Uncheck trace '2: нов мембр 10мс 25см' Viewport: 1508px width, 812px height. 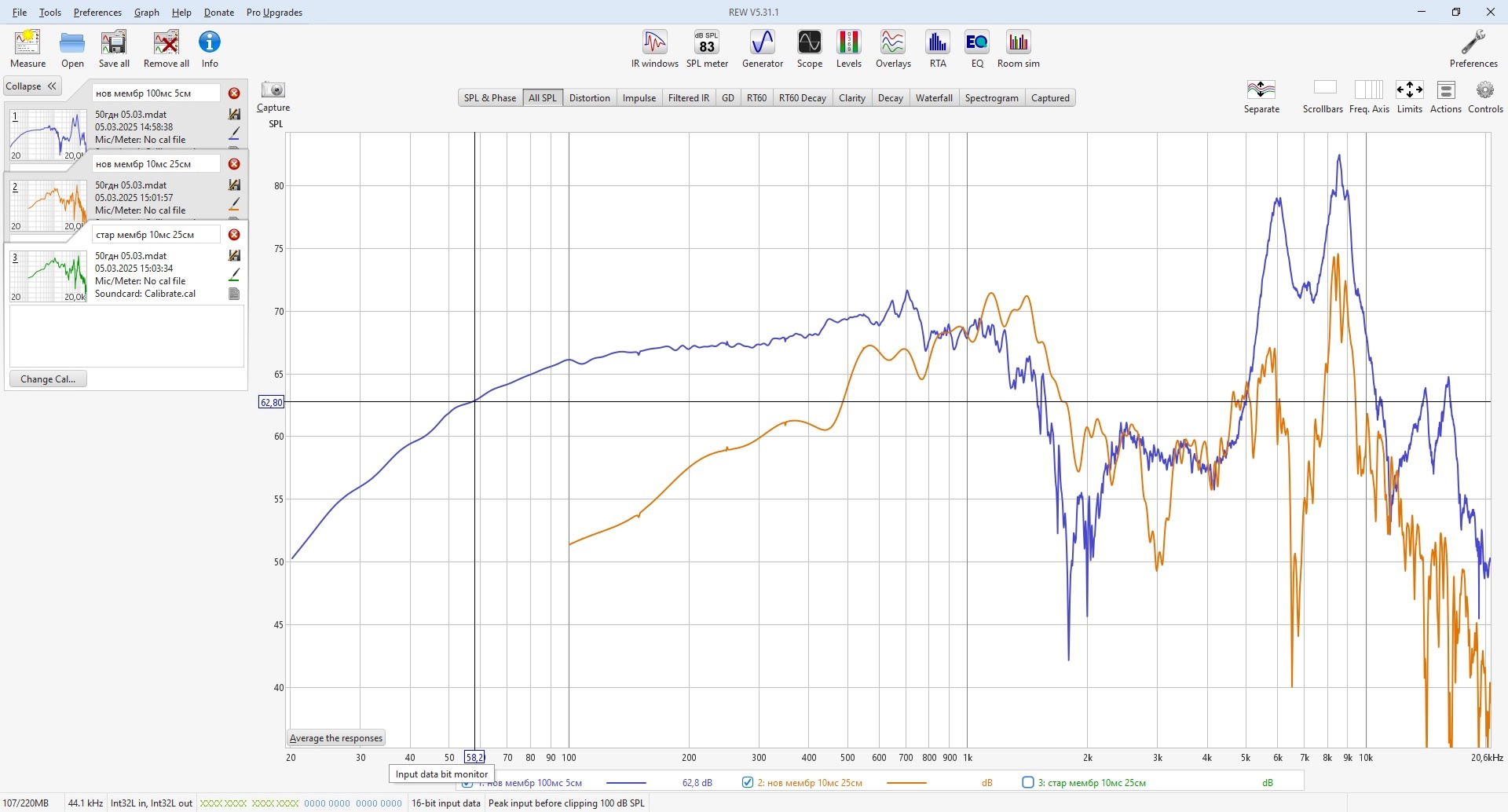[748, 782]
